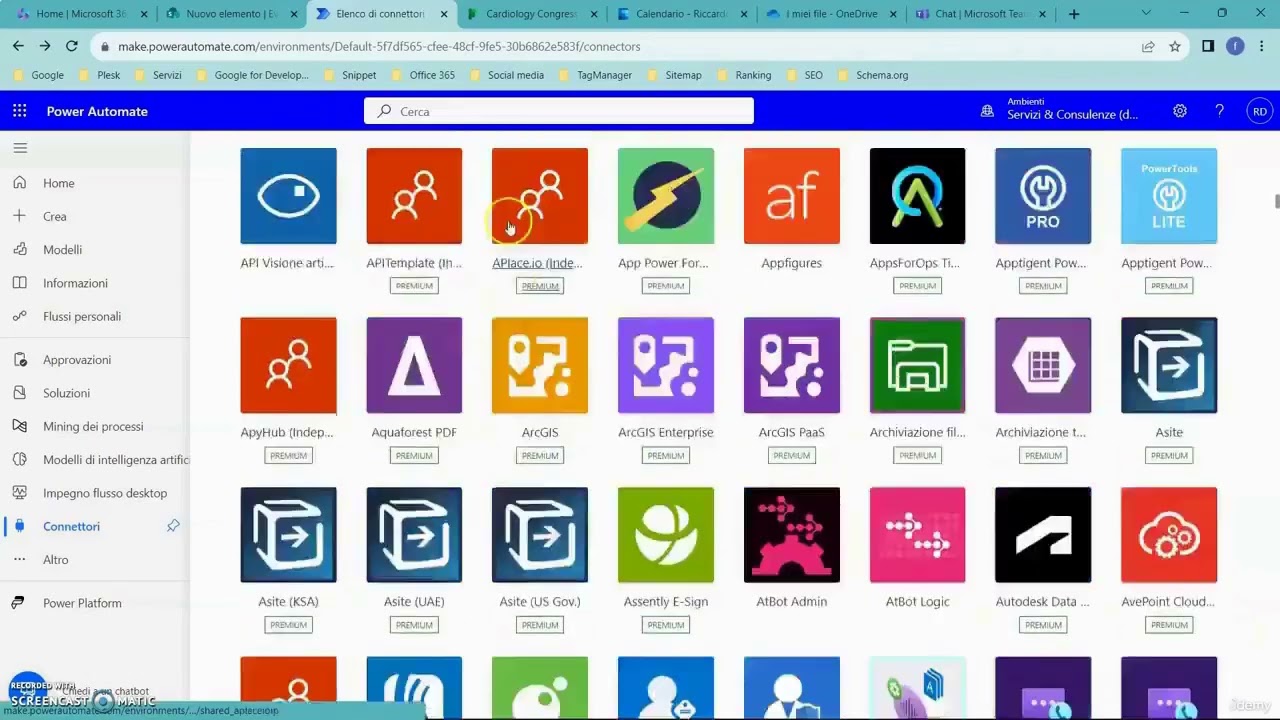This screenshot has width=1280, height=720.
Task: Click the browser back arrow
Action: click(18, 46)
